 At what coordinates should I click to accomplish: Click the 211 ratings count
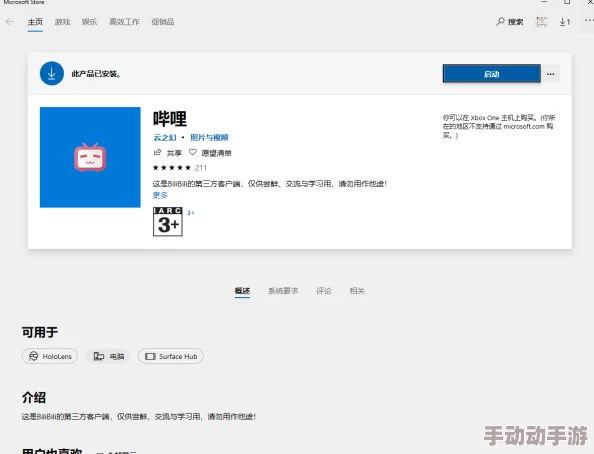pos(201,168)
